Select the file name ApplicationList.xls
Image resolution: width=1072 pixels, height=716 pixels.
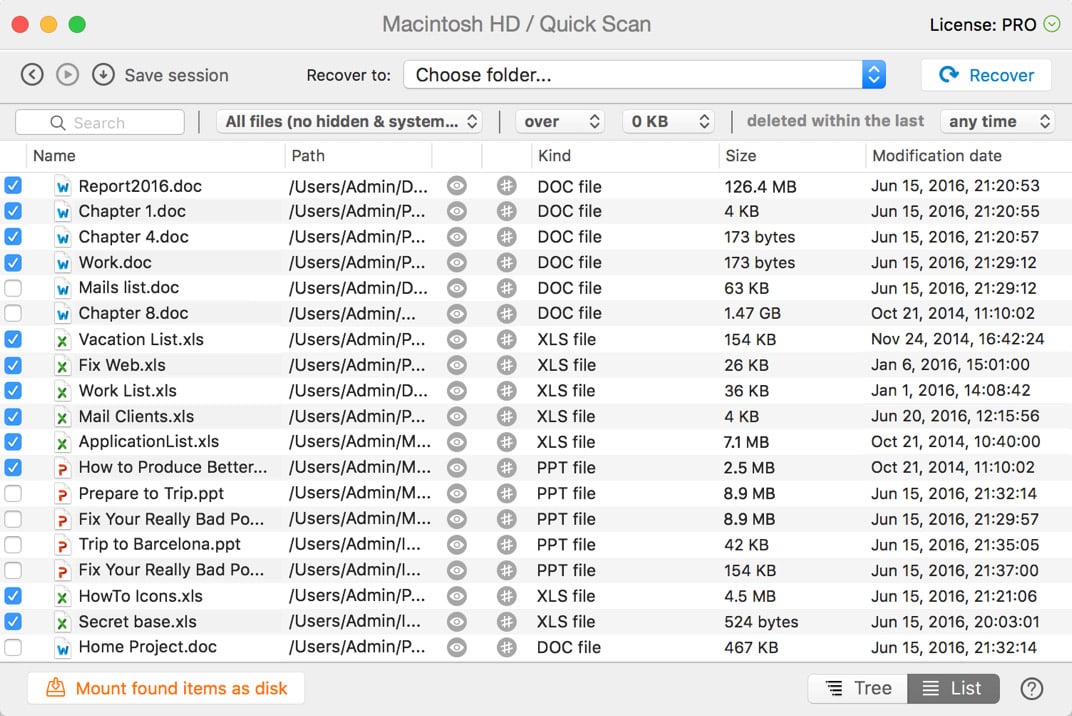pyautogui.click(x=148, y=442)
